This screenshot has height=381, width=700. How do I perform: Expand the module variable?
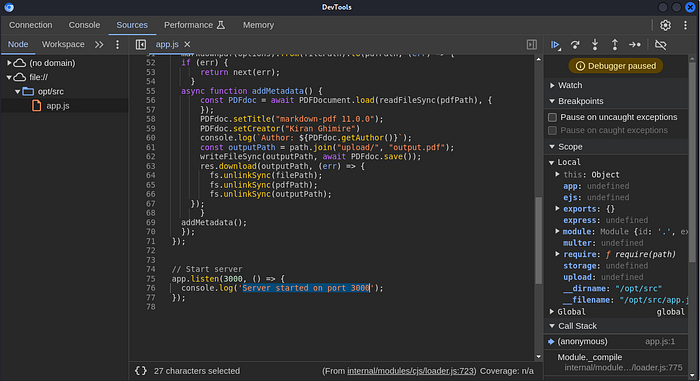point(557,231)
